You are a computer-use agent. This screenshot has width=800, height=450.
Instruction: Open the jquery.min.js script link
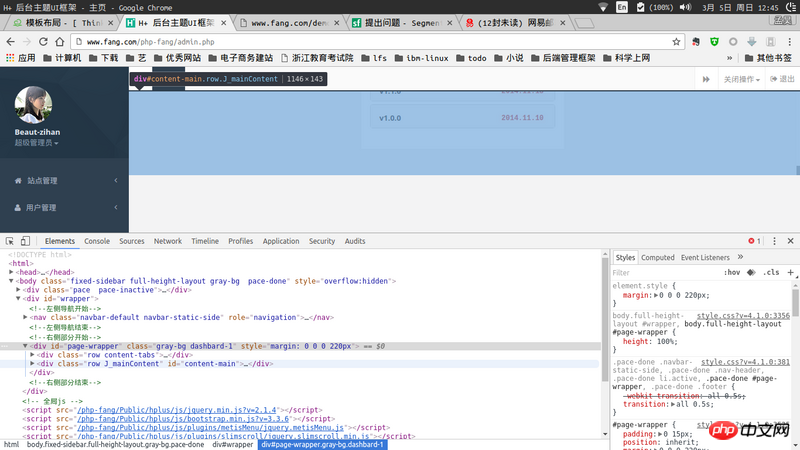pos(177,410)
